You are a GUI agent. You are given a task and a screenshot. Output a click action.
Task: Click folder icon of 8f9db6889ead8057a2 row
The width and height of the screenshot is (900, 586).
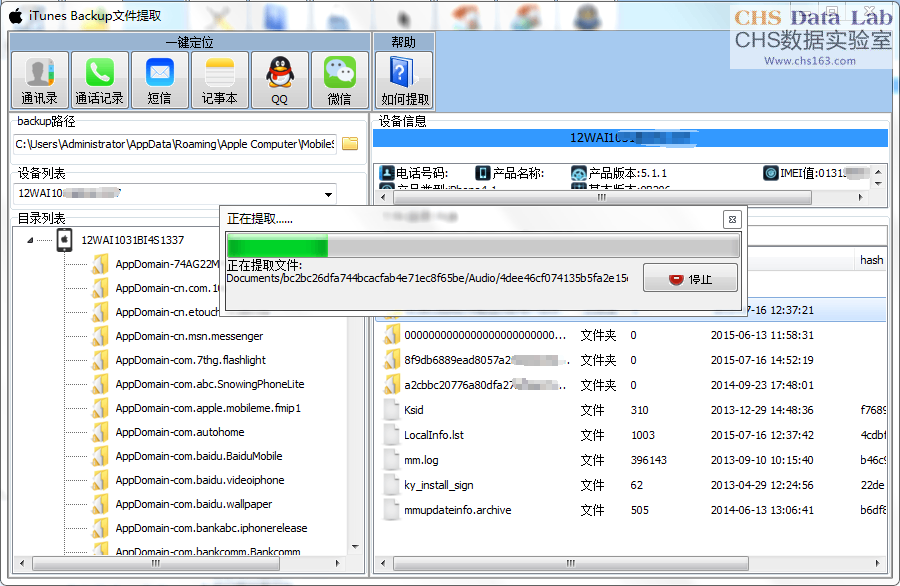[391, 360]
